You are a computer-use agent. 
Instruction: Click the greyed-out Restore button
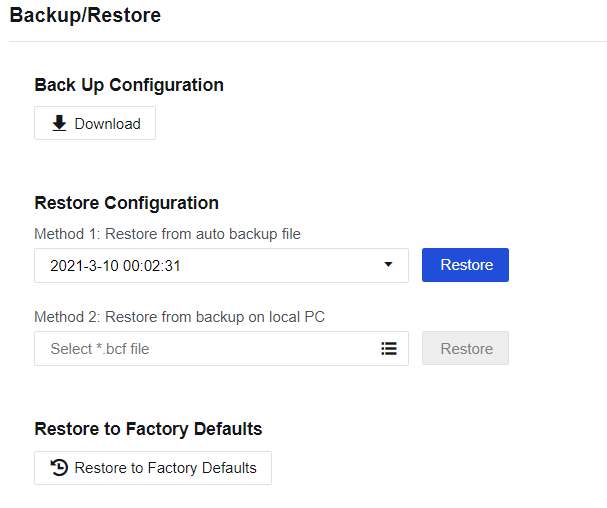pyautogui.click(x=466, y=349)
